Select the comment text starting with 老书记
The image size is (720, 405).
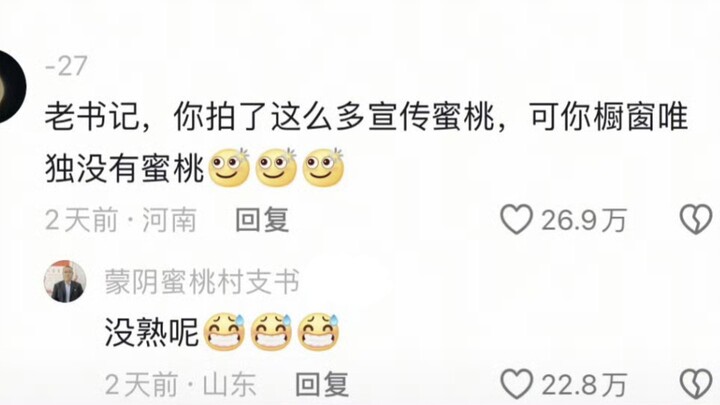click(x=366, y=143)
